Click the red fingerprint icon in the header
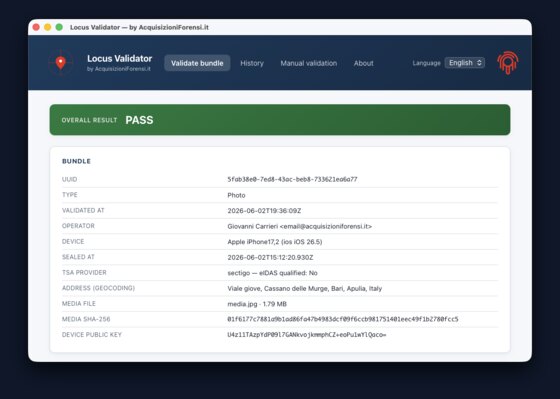The height and width of the screenshot is (399, 560). point(508,63)
